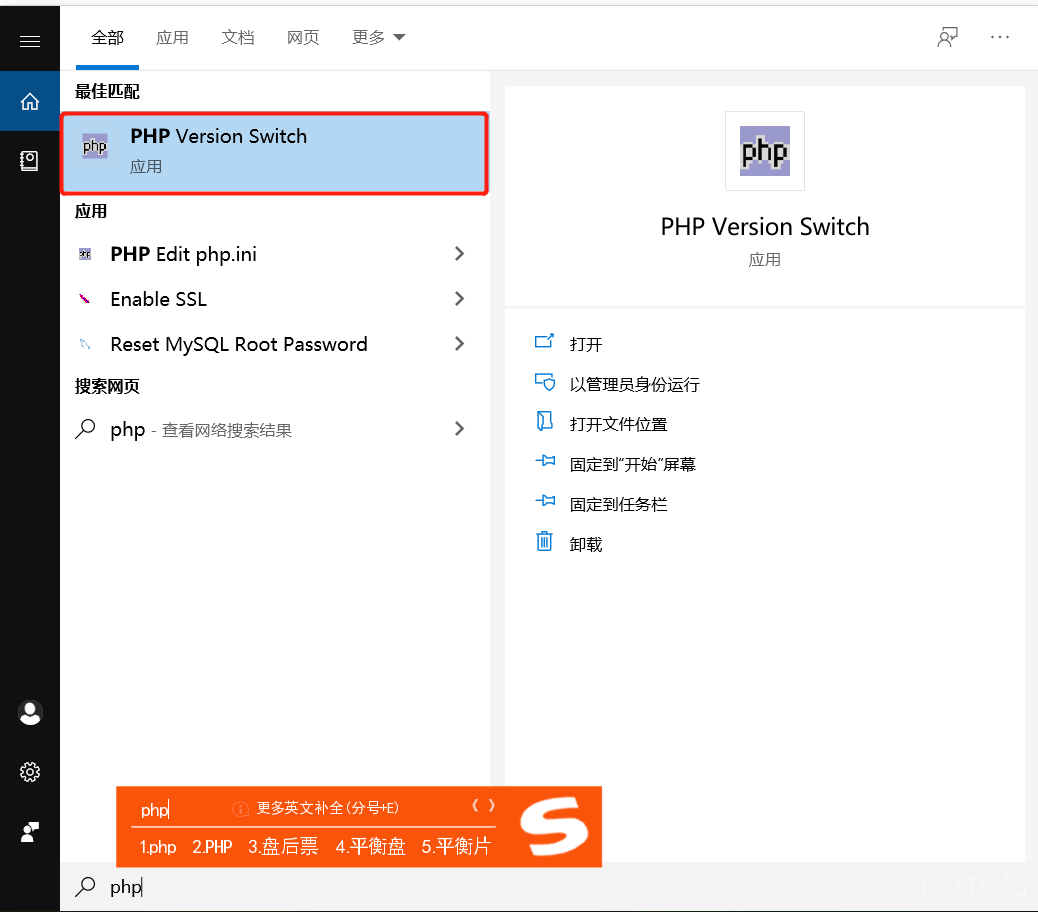
Task: Expand the php web search chevron
Action: point(459,428)
